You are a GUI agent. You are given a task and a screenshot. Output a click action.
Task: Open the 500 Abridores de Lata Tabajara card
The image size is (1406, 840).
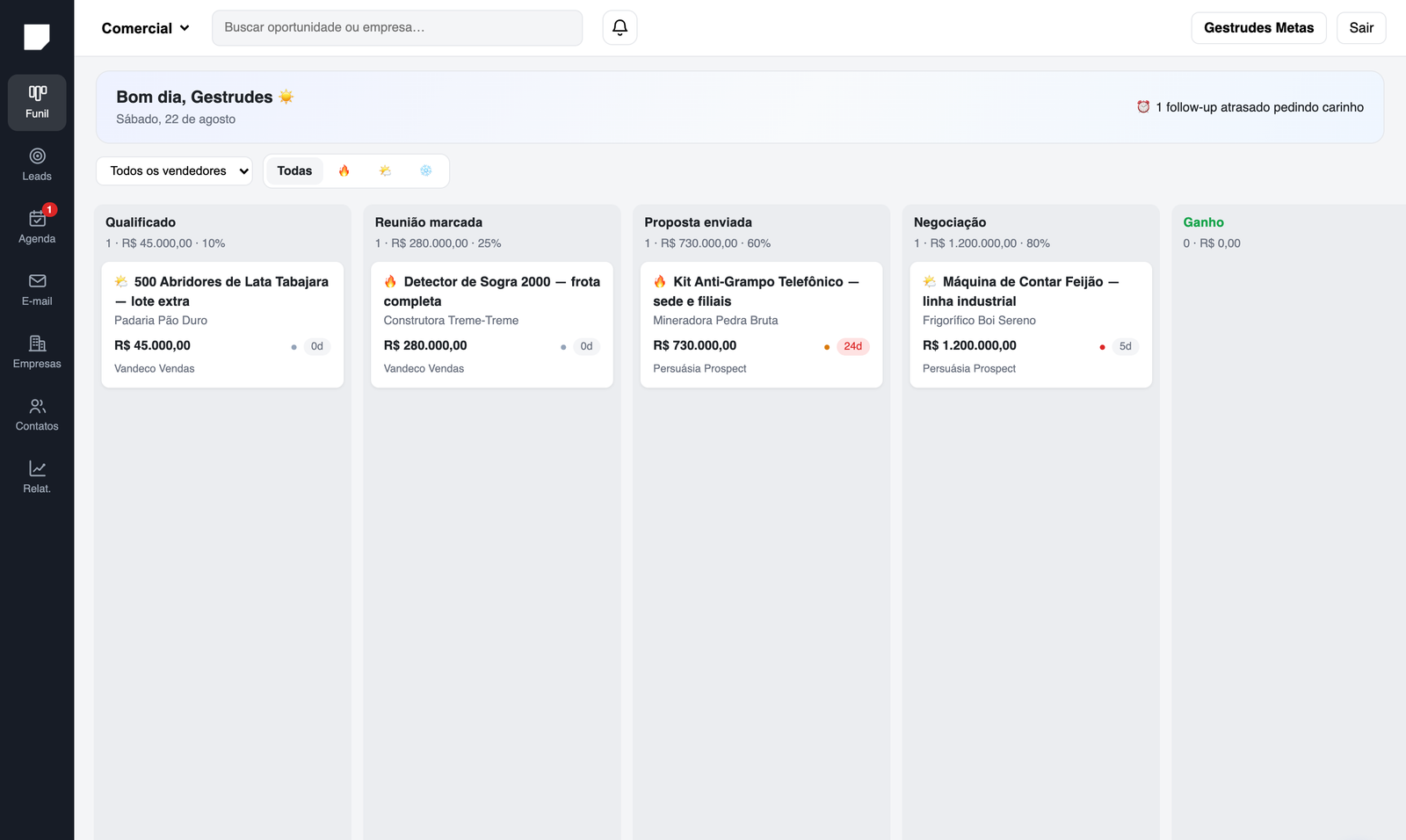coord(222,324)
